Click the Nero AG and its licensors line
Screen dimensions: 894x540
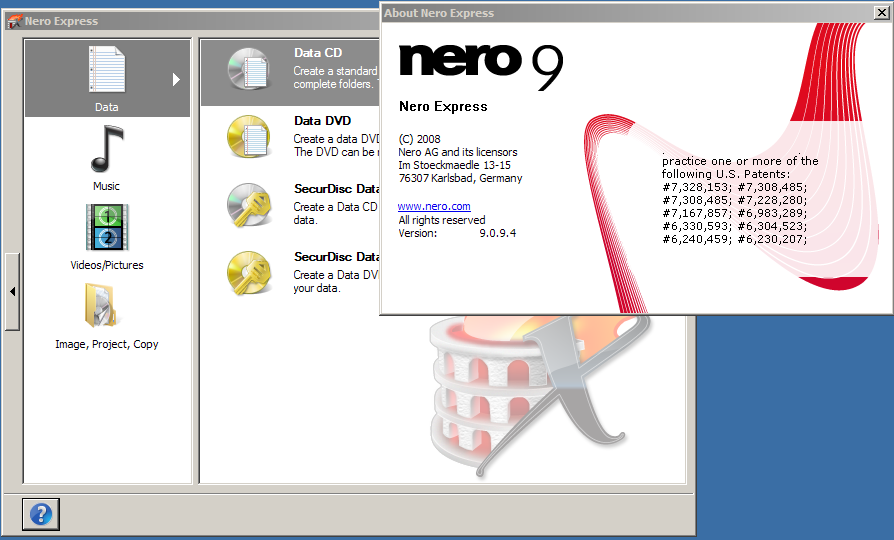(458, 152)
